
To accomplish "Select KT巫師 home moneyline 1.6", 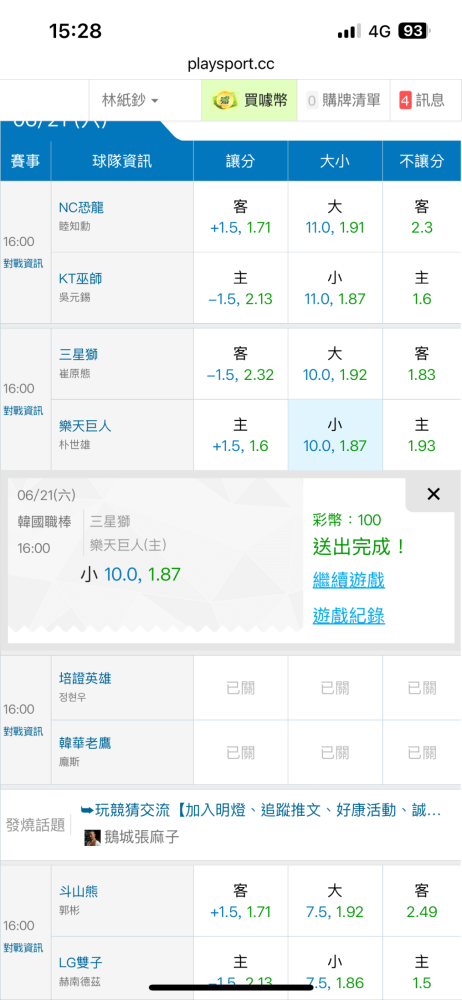I will pyautogui.click(x=422, y=288).
